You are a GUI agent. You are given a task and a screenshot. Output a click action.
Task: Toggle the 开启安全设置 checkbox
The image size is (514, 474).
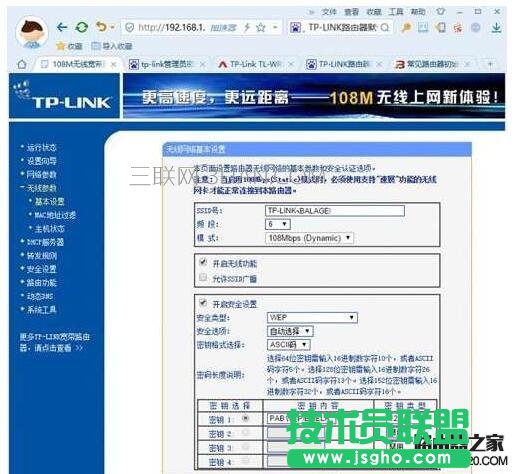point(202,303)
